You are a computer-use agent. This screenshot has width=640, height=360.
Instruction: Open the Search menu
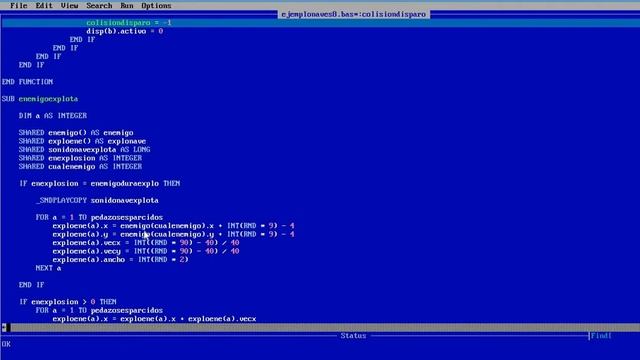[x=99, y=6]
